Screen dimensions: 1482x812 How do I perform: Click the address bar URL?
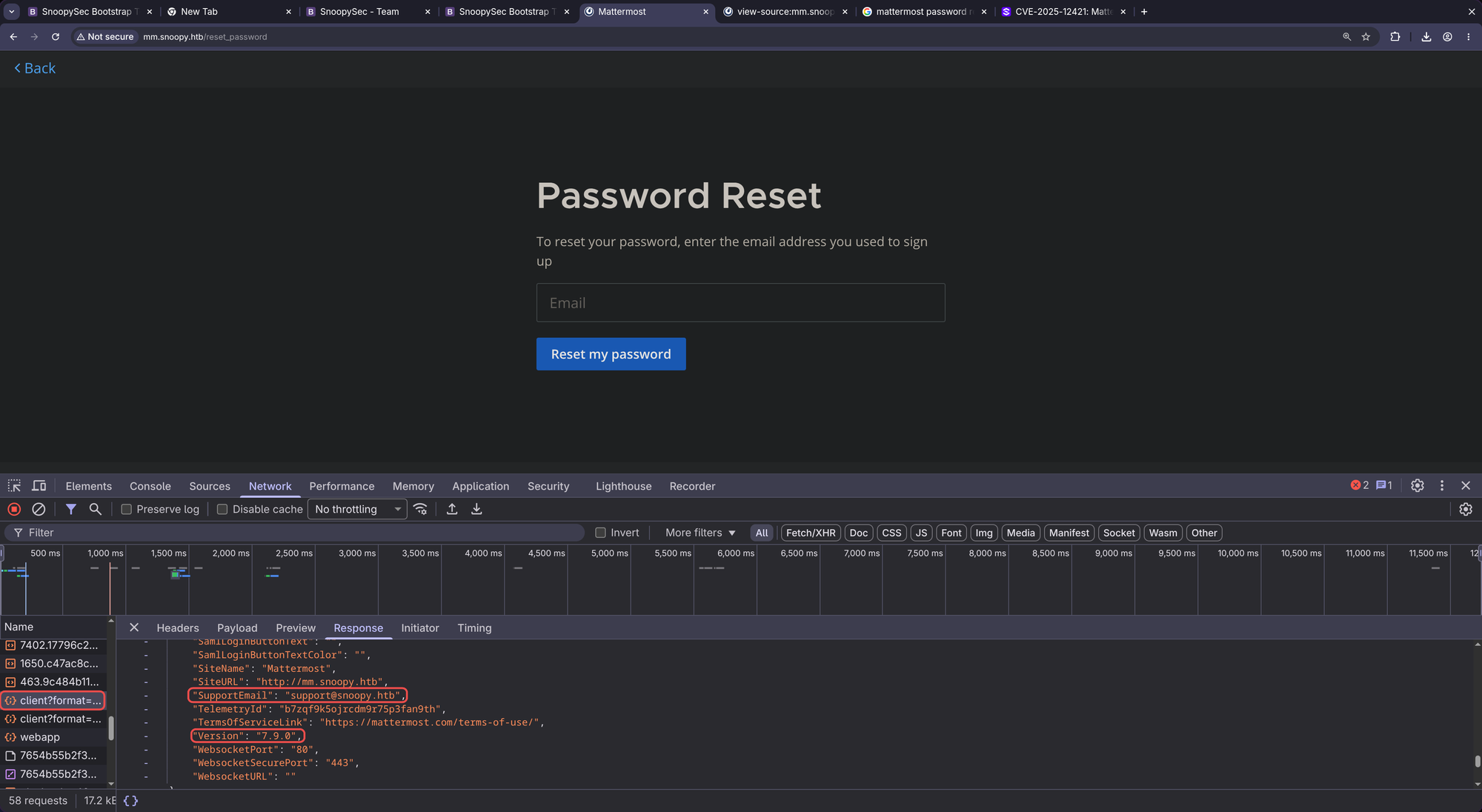pos(205,36)
